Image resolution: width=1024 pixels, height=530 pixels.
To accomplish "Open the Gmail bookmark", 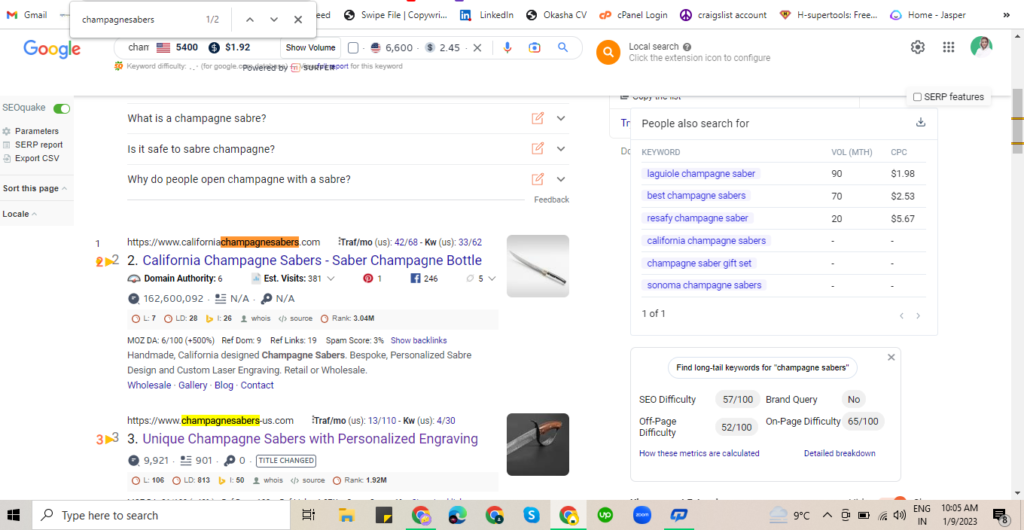I will [27, 15].
